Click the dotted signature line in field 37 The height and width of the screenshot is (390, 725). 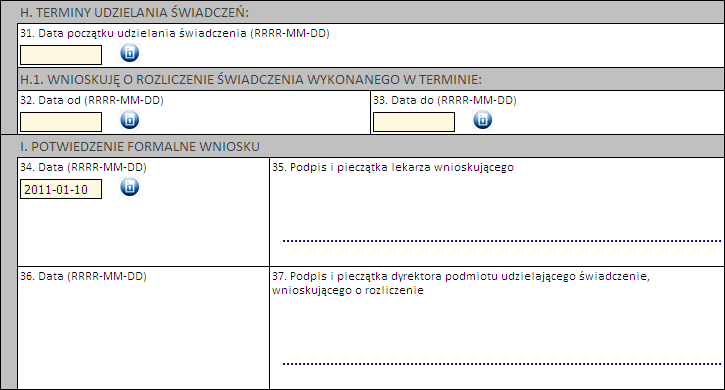point(502,364)
